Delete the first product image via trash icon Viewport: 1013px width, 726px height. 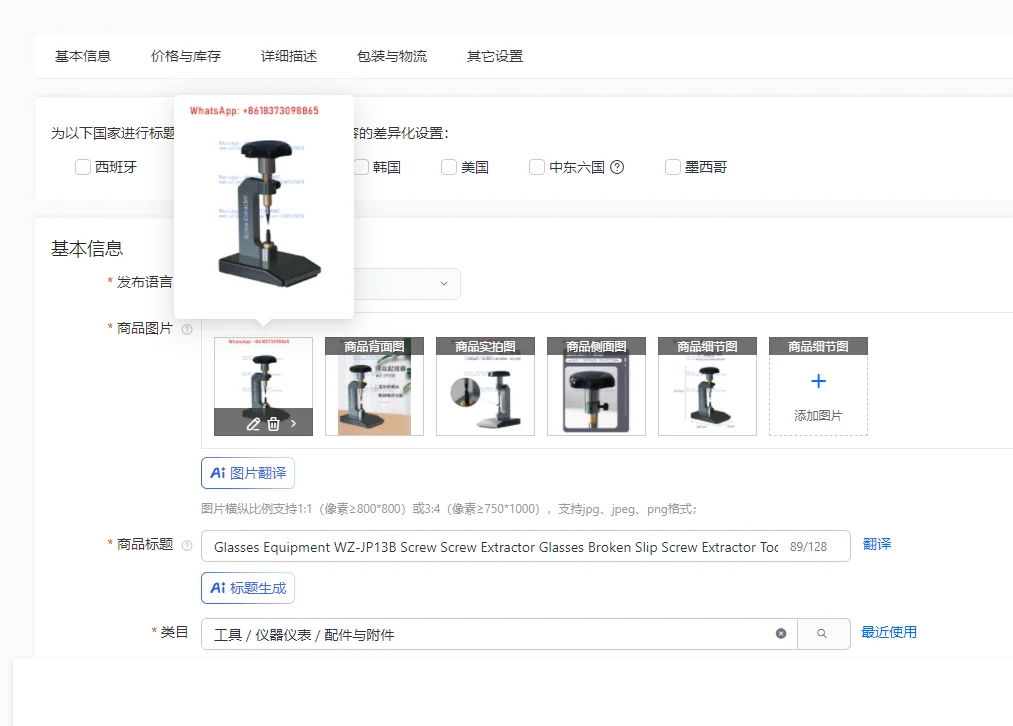point(273,424)
